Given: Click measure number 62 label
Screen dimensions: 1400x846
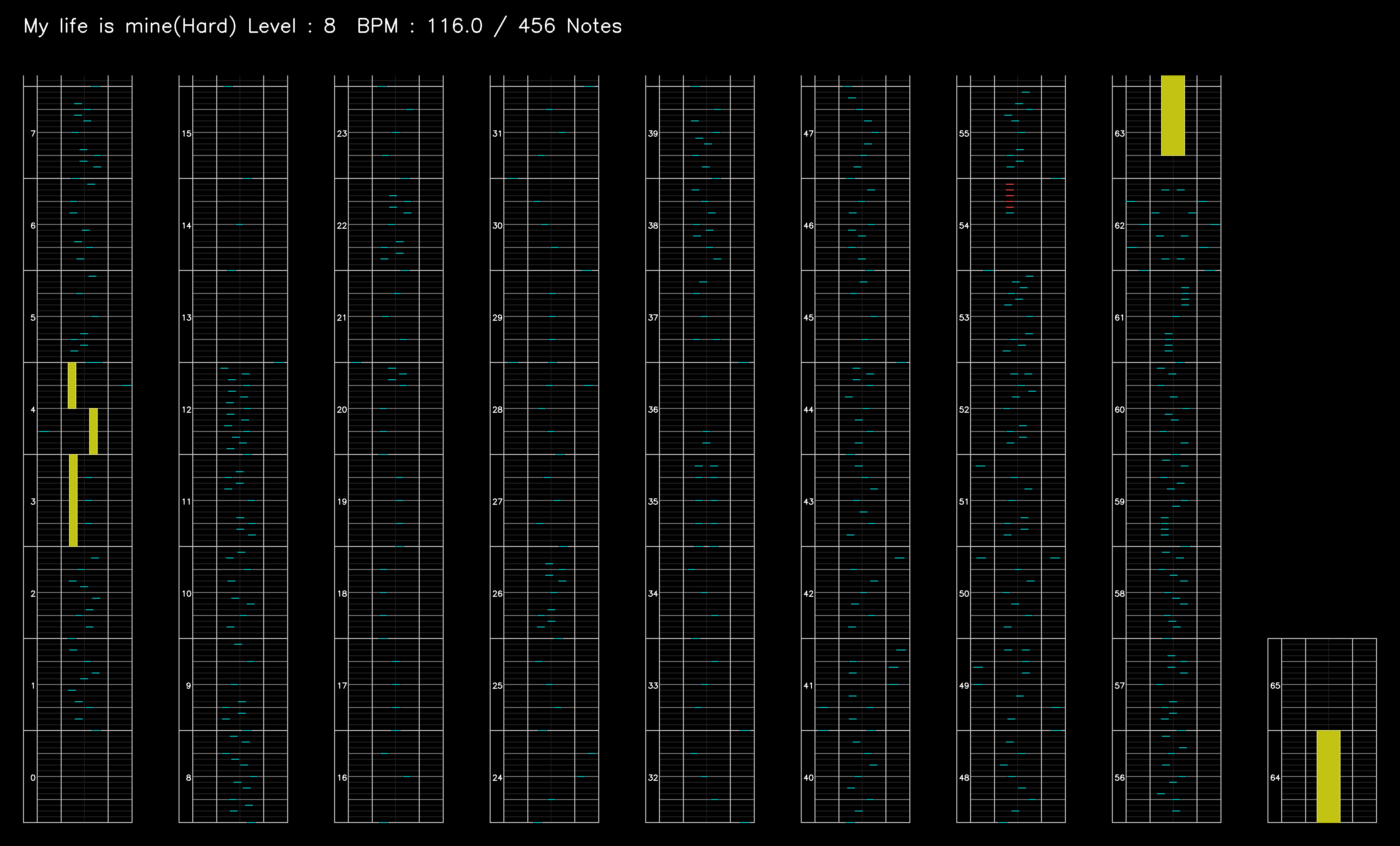Looking at the screenshot, I should (1120, 226).
